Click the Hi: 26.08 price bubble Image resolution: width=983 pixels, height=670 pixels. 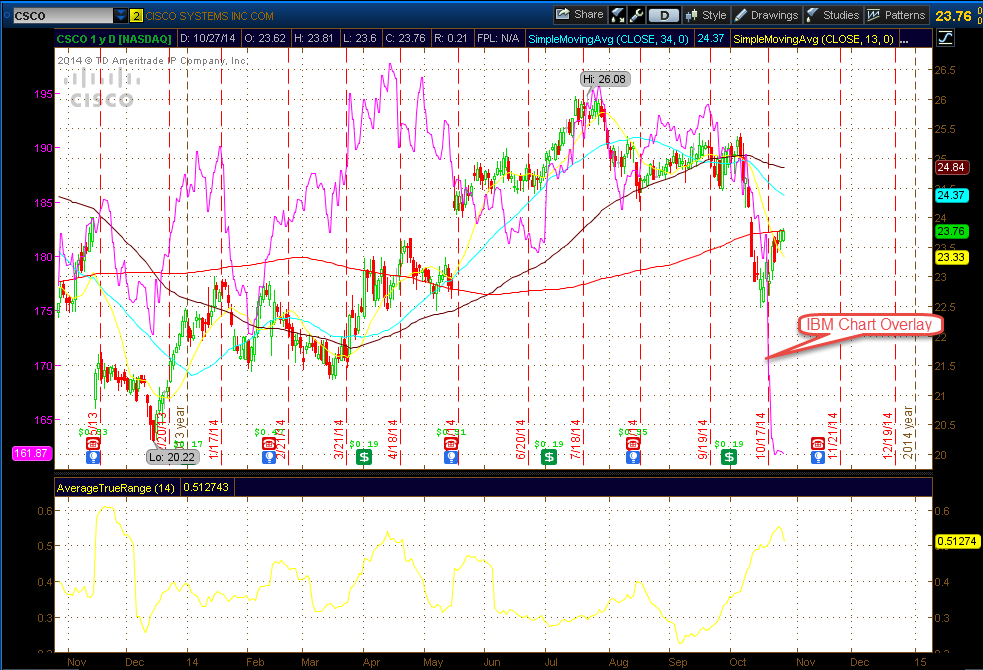click(x=604, y=79)
